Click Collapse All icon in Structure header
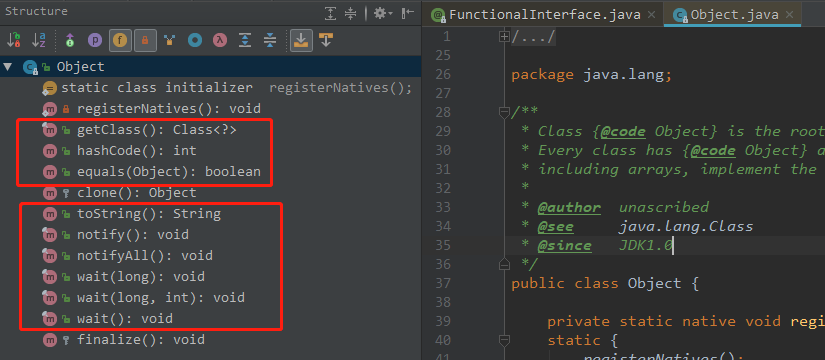825x360 pixels. click(350, 13)
